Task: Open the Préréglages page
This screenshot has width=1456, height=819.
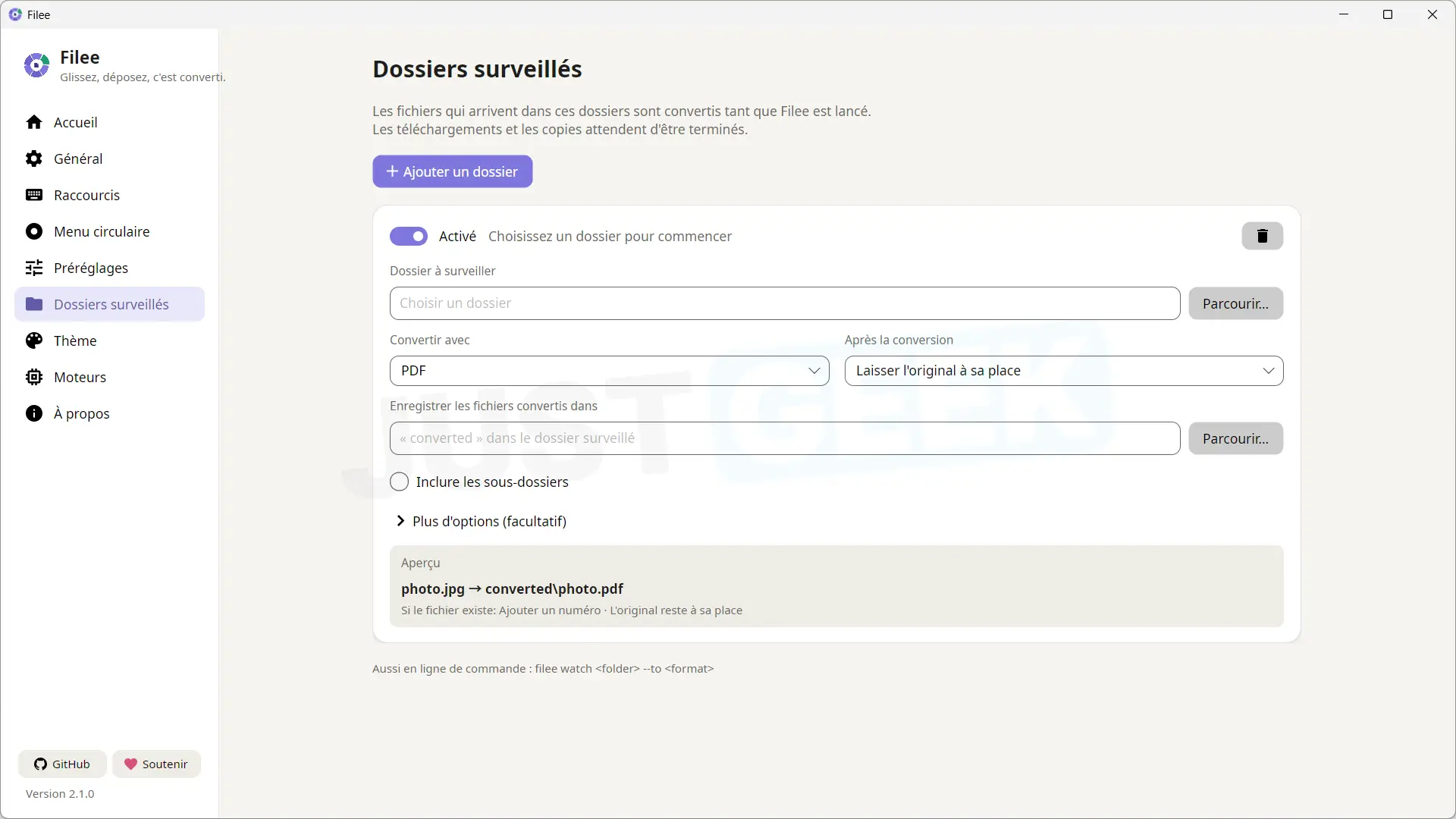Action: (x=109, y=268)
